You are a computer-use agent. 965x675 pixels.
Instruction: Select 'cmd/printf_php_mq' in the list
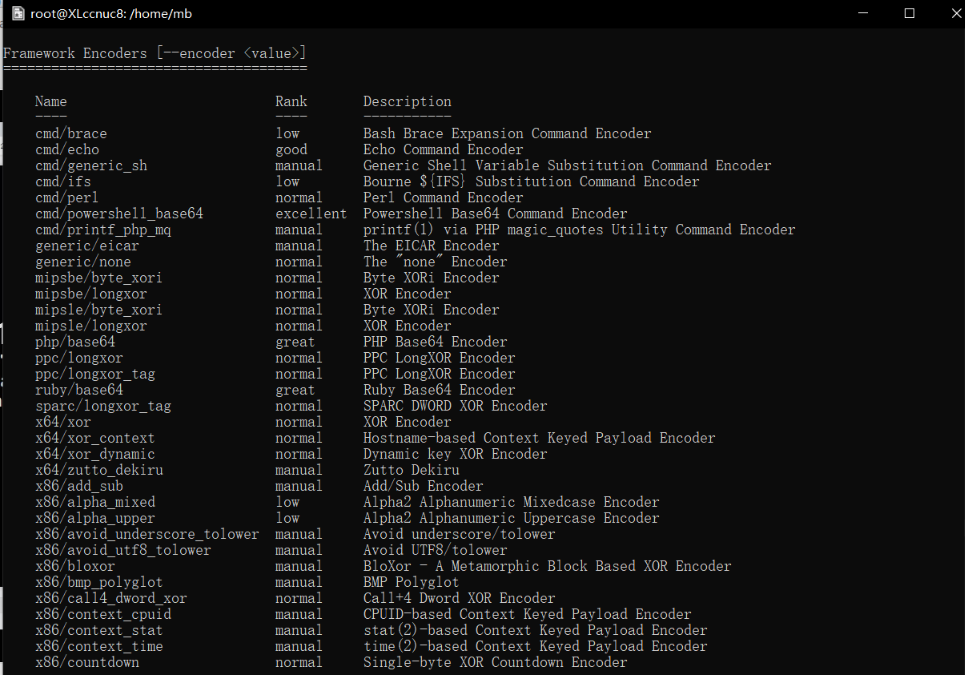pyautogui.click(x=103, y=230)
